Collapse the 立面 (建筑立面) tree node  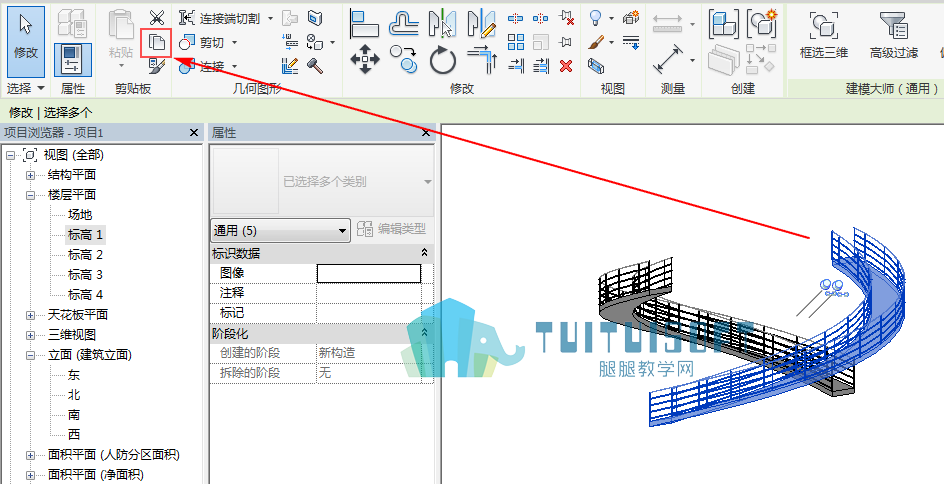click(30, 355)
